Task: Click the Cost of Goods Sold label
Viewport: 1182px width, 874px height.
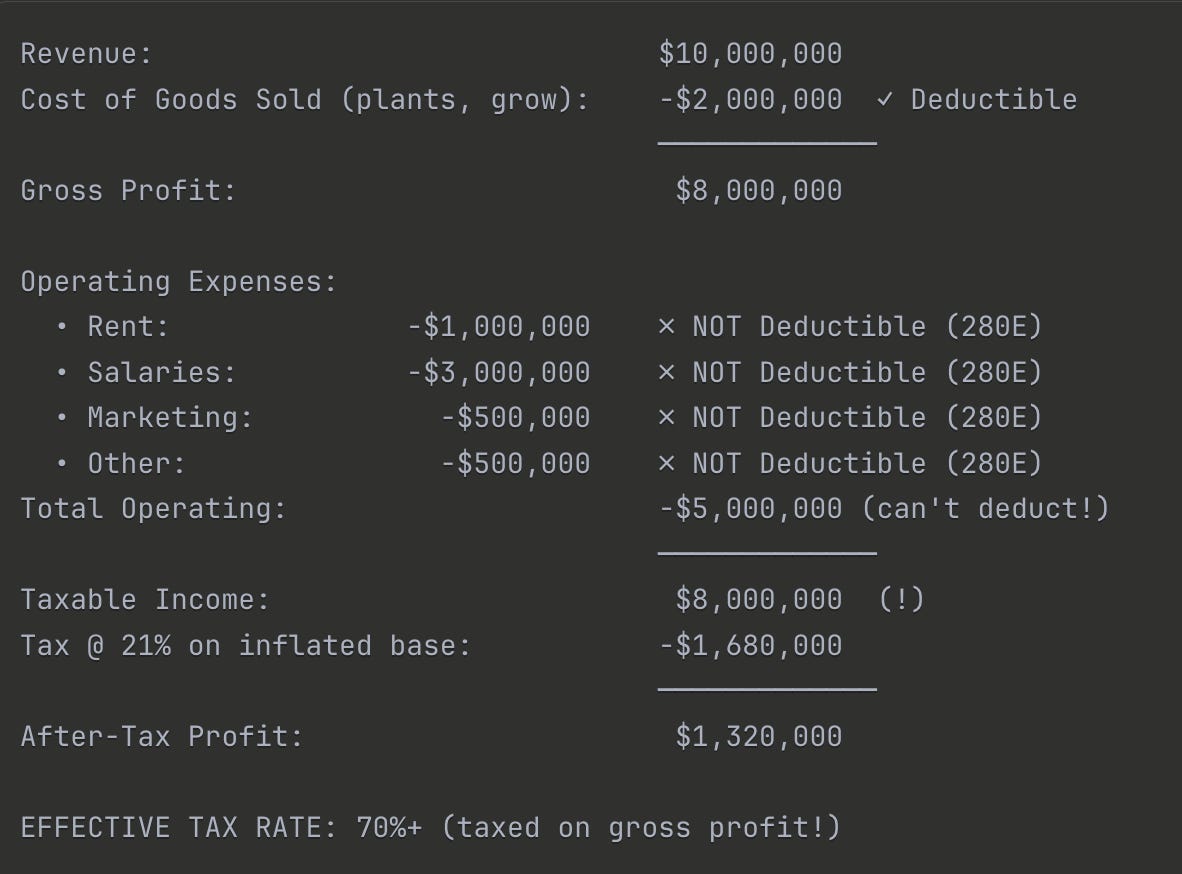Action: pos(305,100)
